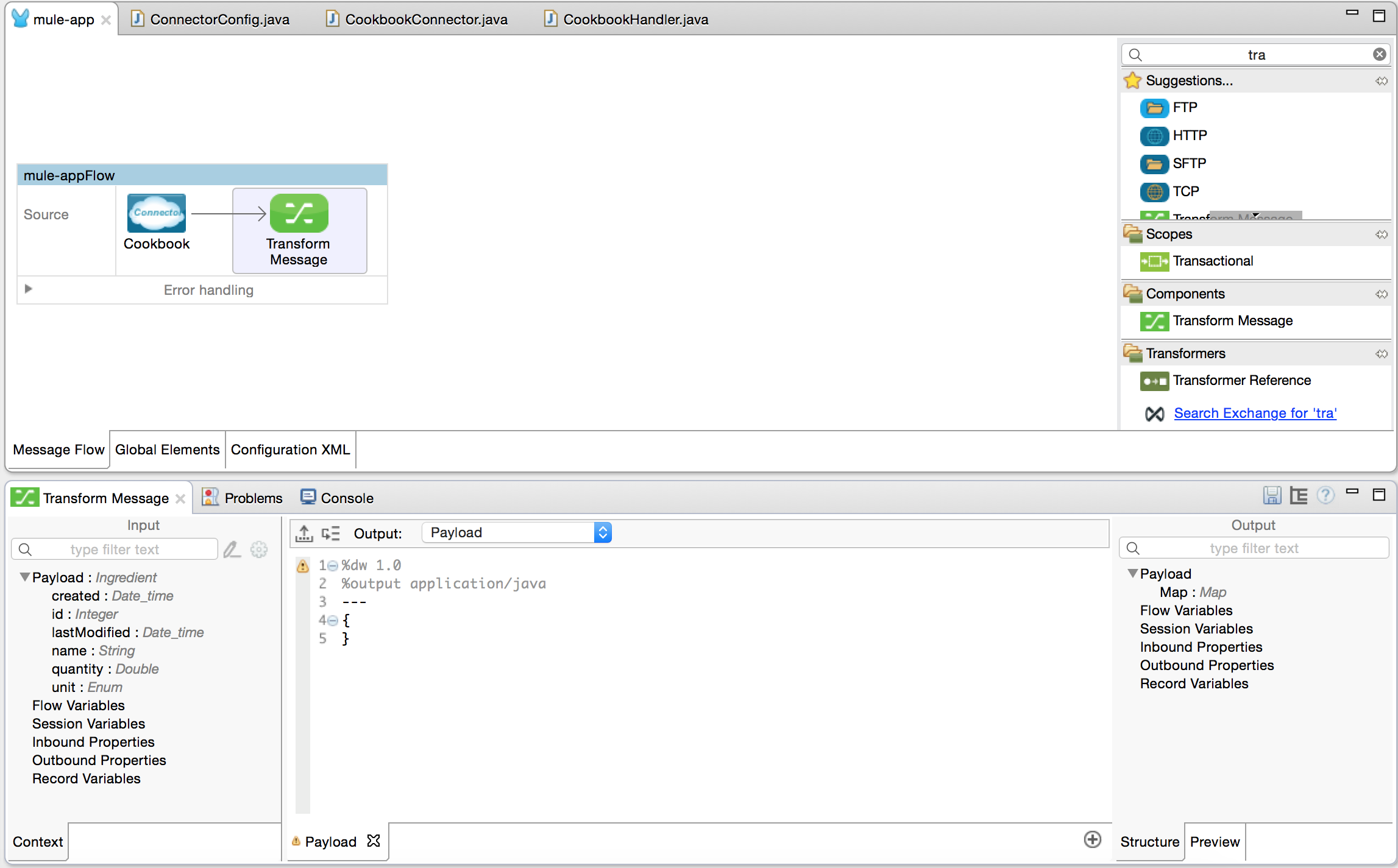The image size is (1398, 868).
Task: Click the HTTP connector icon in palette
Action: [1155, 133]
